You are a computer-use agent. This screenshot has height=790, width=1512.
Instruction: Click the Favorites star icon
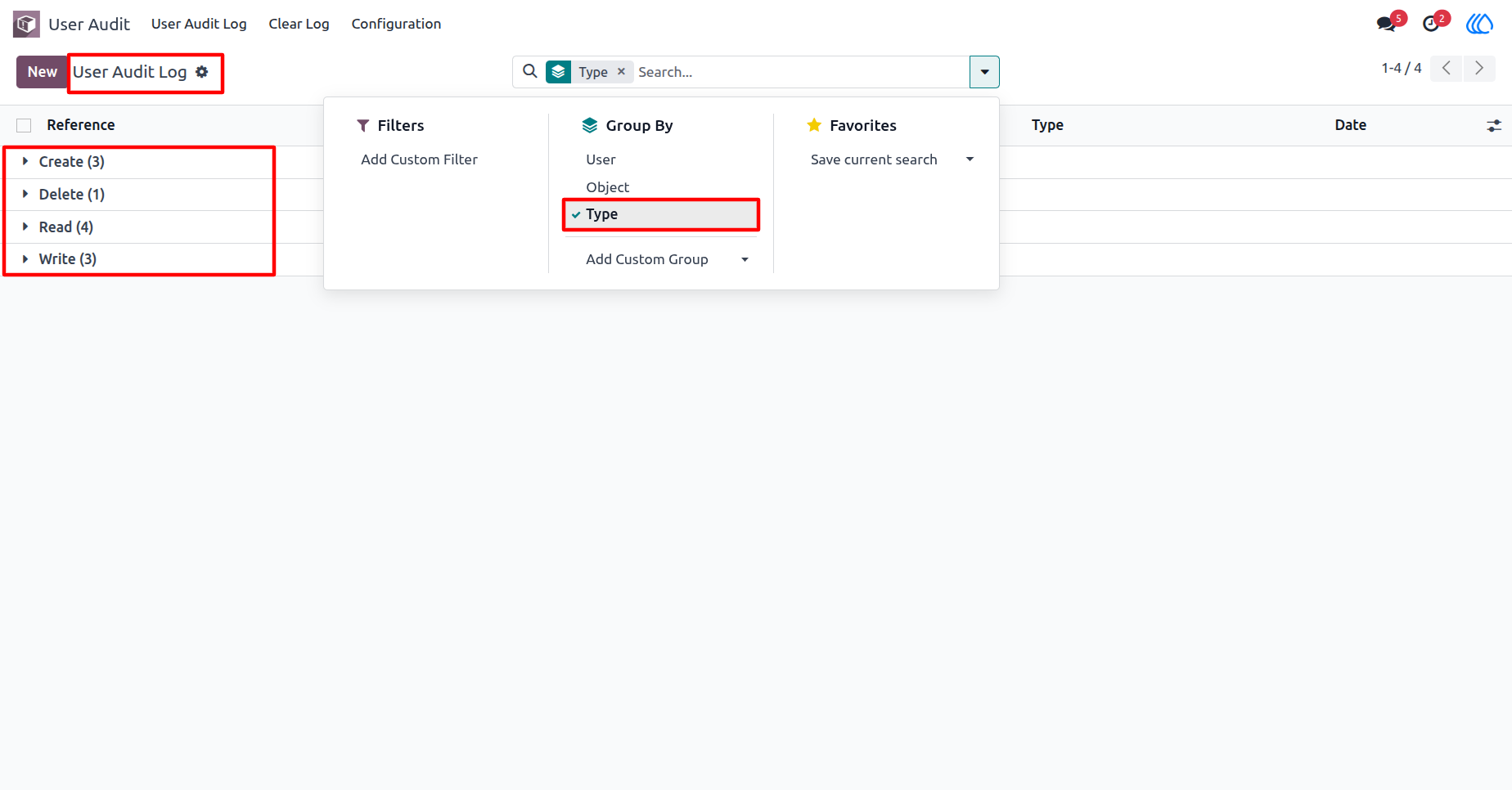point(814,125)
